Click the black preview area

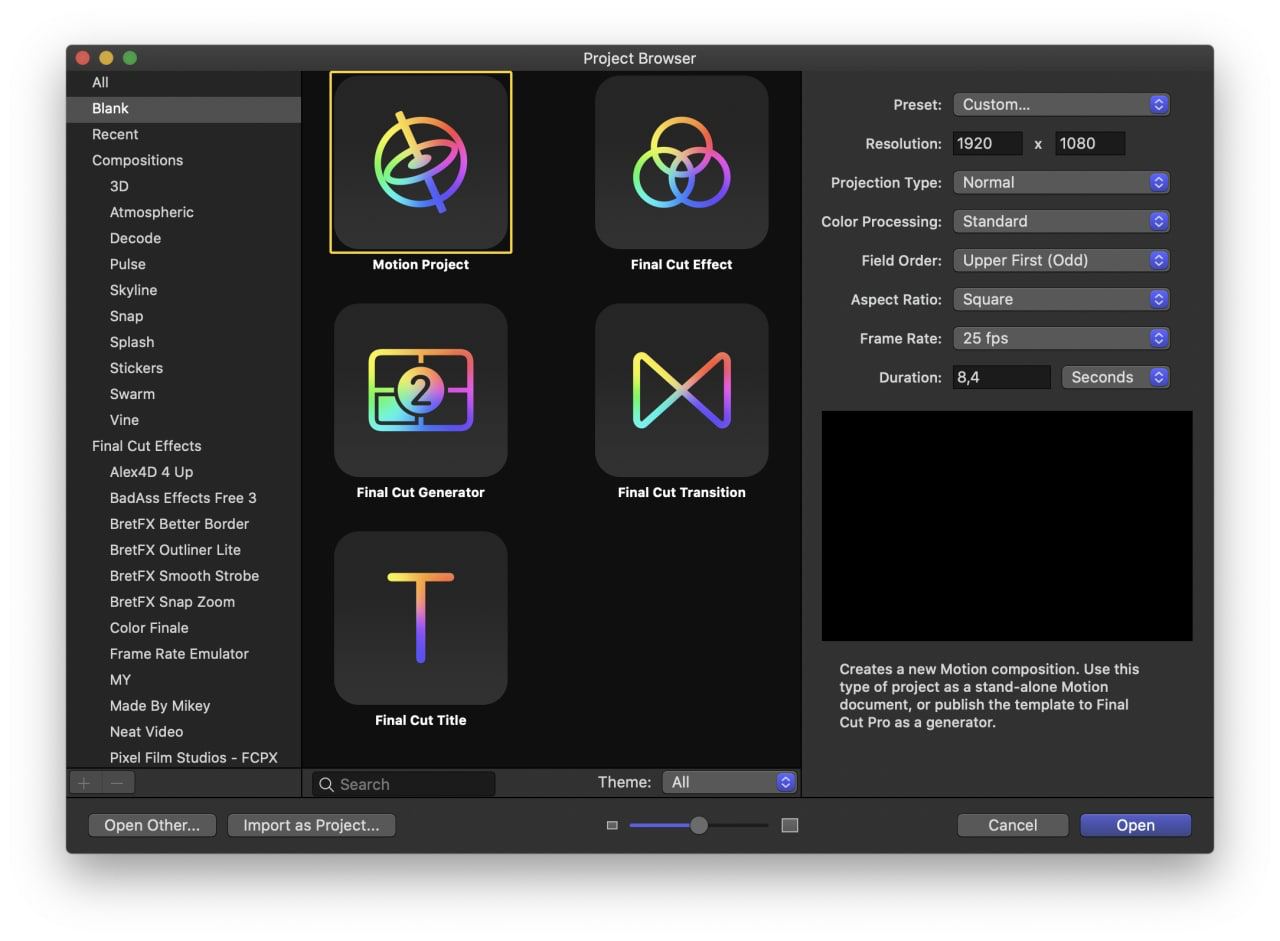(x=1007, y=526)
